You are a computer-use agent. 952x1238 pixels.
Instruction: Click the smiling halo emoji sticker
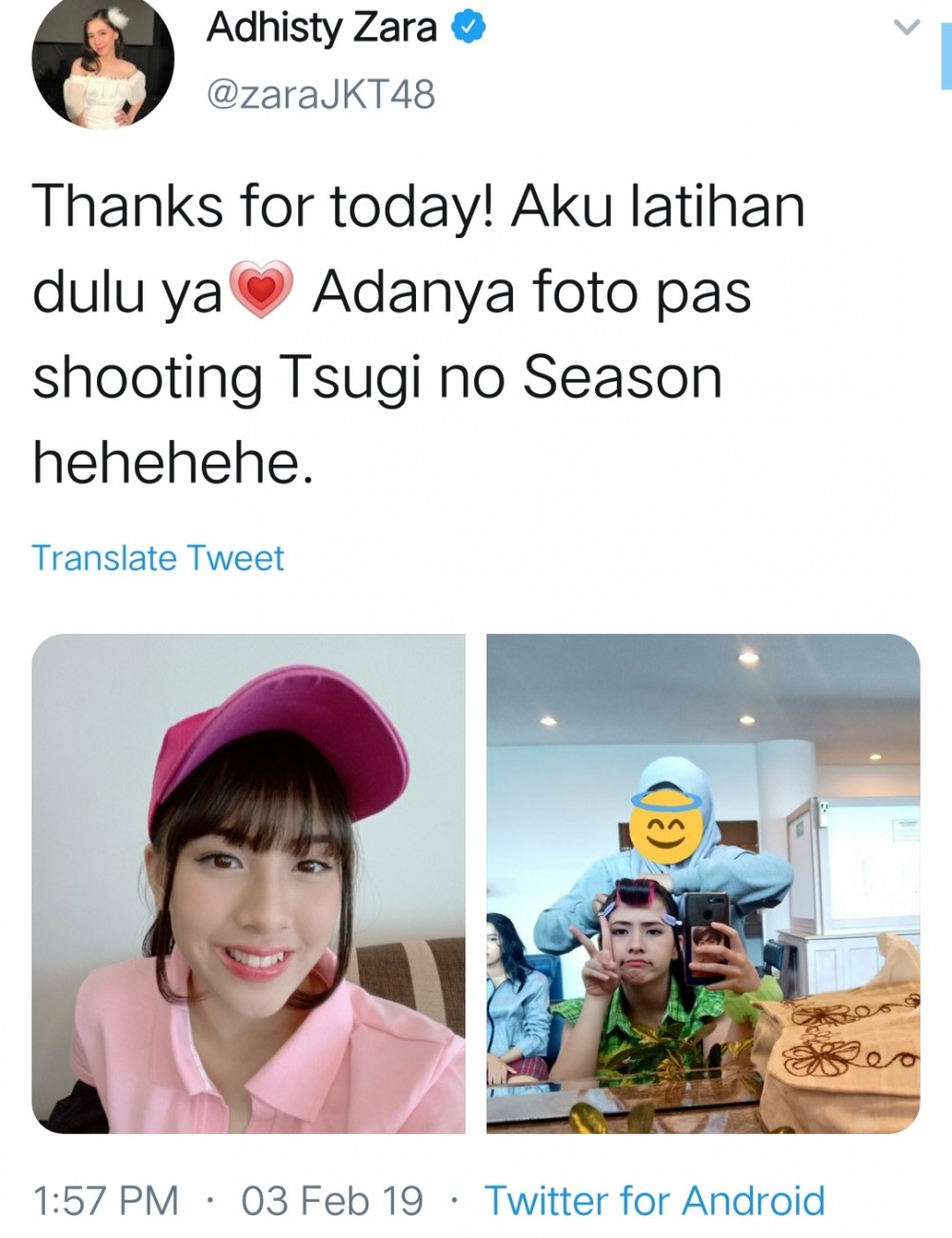pyautogui.click(x=665, y=821)
